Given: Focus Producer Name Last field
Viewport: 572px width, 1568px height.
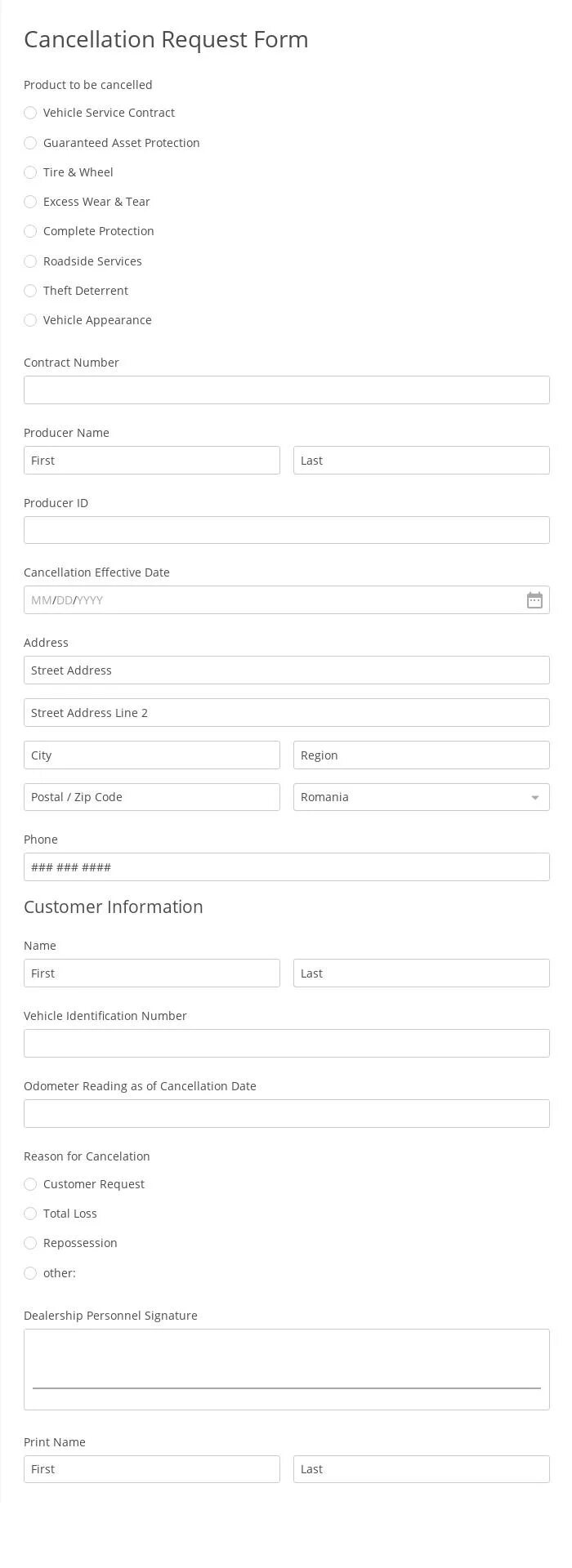Looking at the screenshot, I should point(421,461).
